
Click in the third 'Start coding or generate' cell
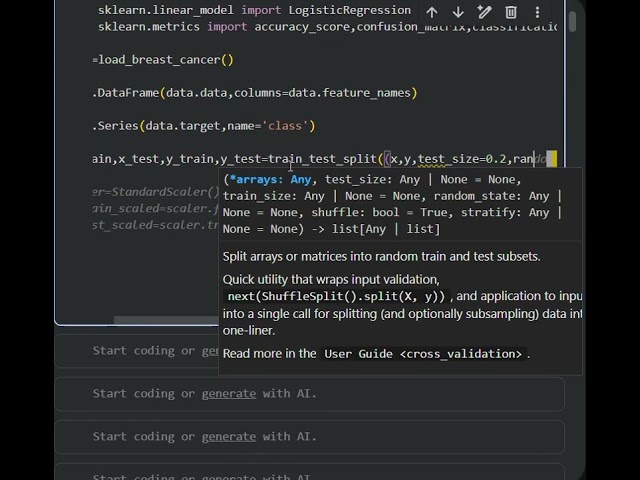pos(310,437)
